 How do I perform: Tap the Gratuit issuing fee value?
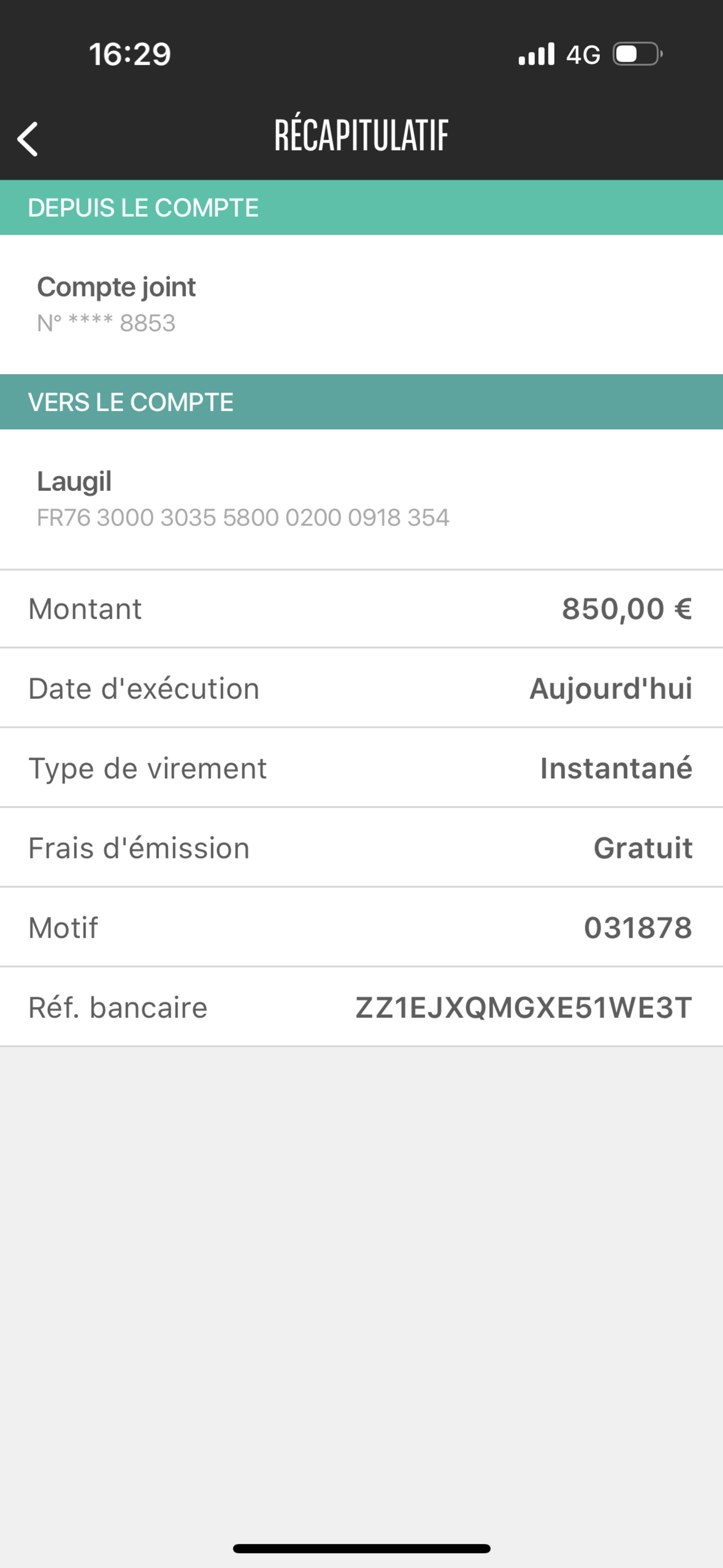point(643,848)
